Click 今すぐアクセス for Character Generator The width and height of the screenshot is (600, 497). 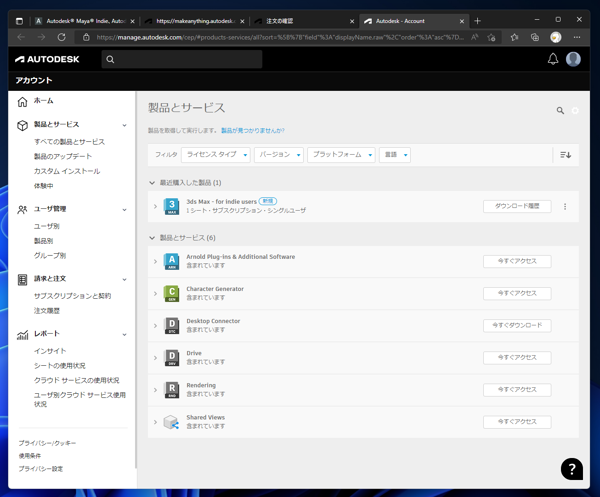(517, 294)
